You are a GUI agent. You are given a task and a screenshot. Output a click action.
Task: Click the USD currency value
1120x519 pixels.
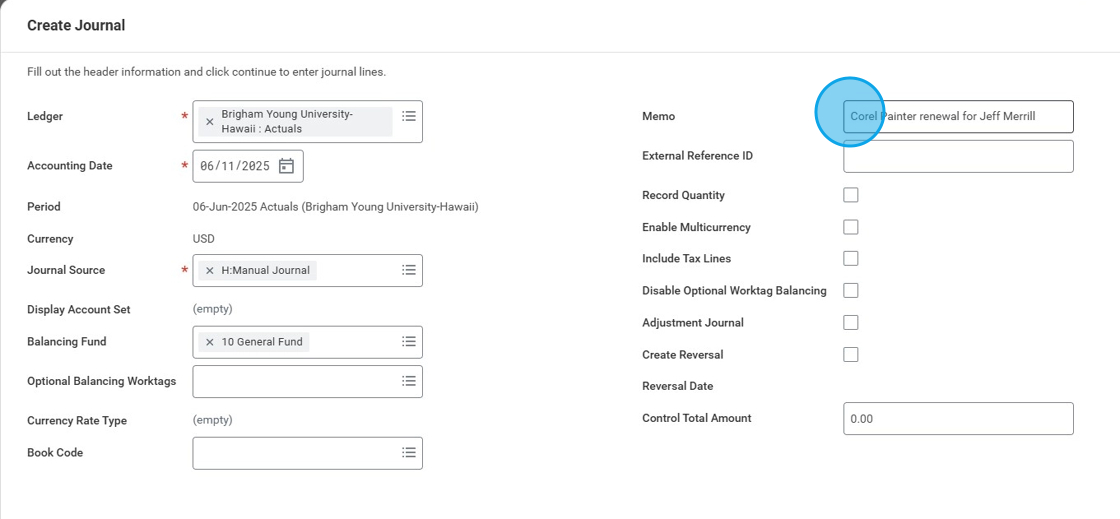click(204, 239)
